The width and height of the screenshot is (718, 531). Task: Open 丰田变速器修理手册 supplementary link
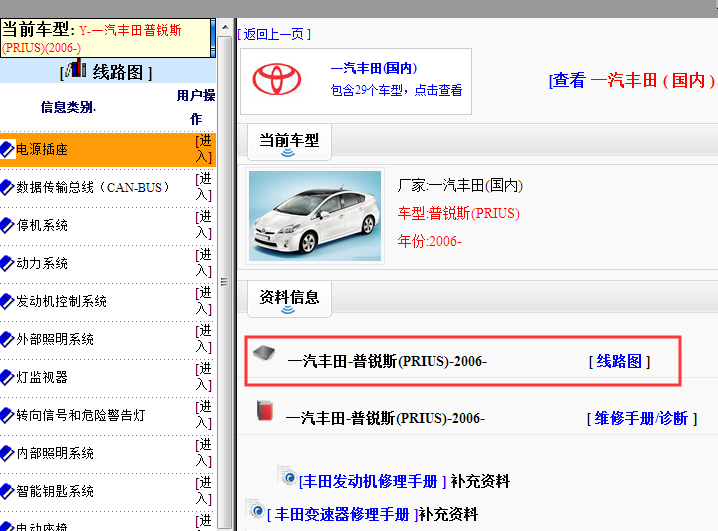tap(343, 515)
